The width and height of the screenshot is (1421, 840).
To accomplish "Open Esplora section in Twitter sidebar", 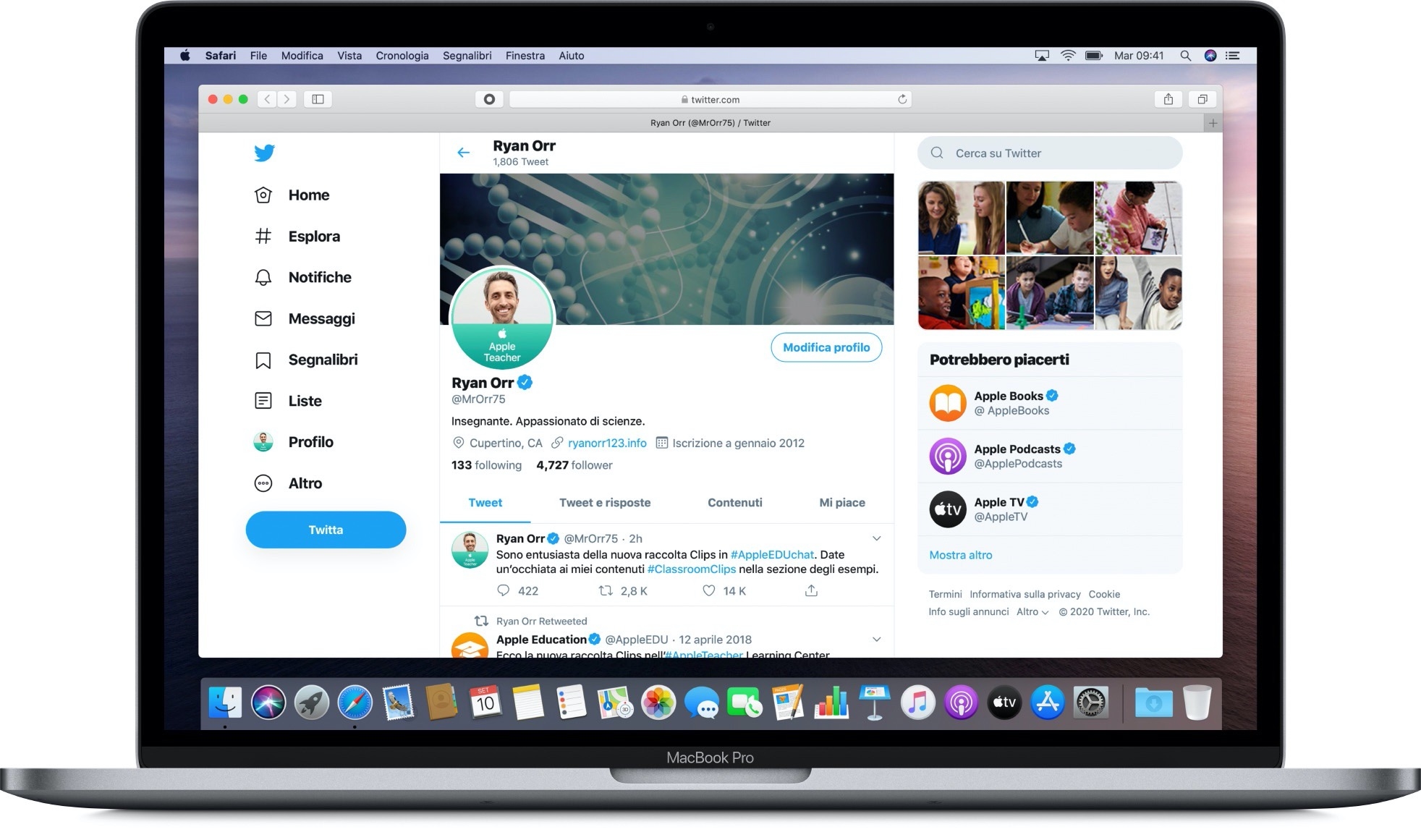I will [315, 235].
